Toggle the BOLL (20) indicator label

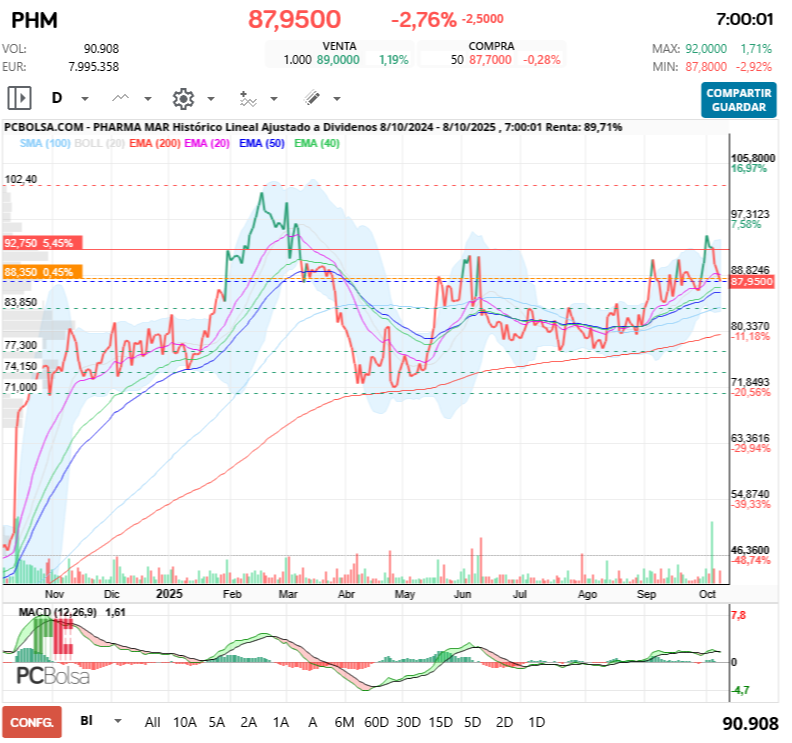[99, 143]
